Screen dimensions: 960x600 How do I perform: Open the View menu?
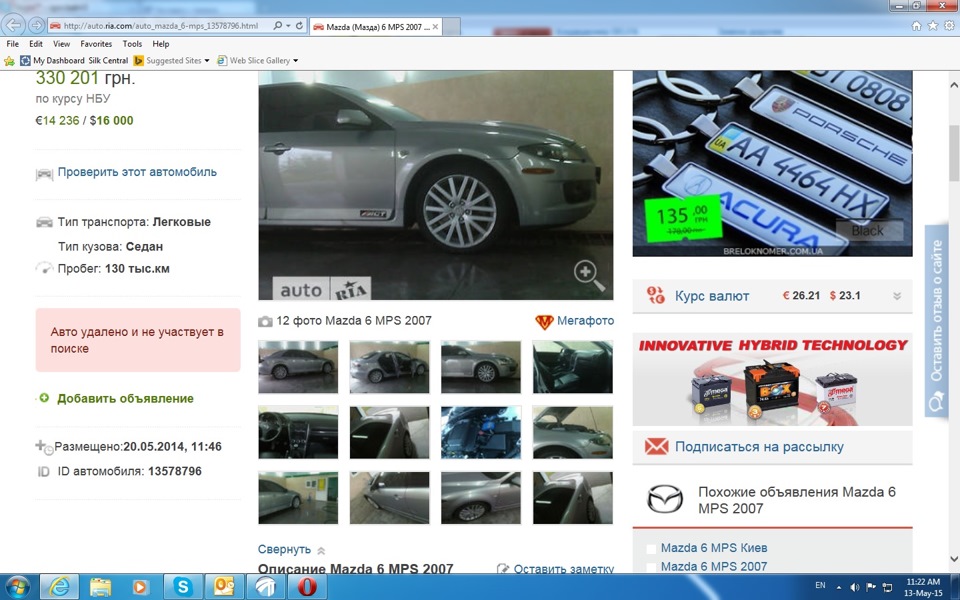coord(61,44)
